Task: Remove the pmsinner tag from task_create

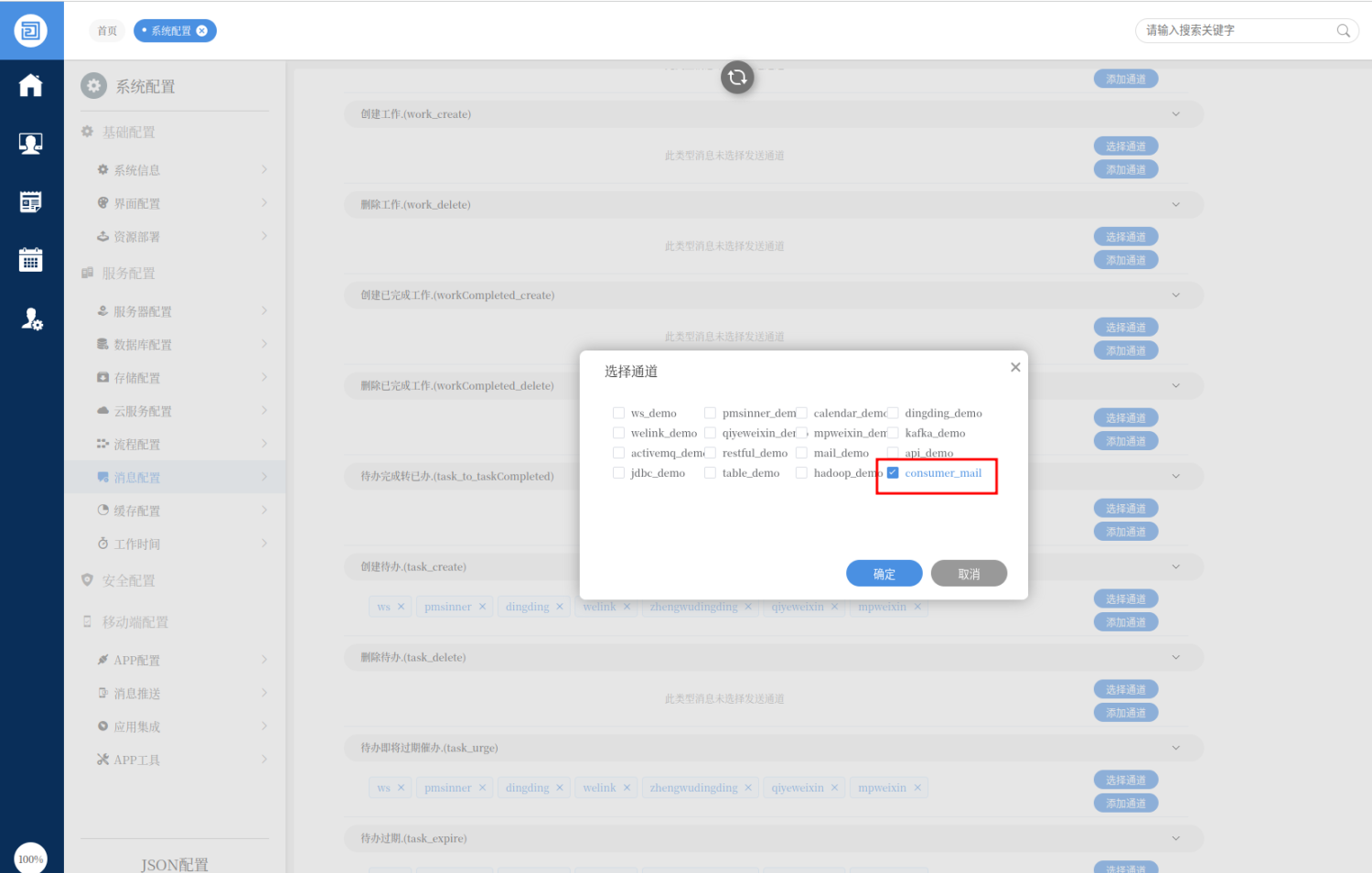Action: pos(482,607)
